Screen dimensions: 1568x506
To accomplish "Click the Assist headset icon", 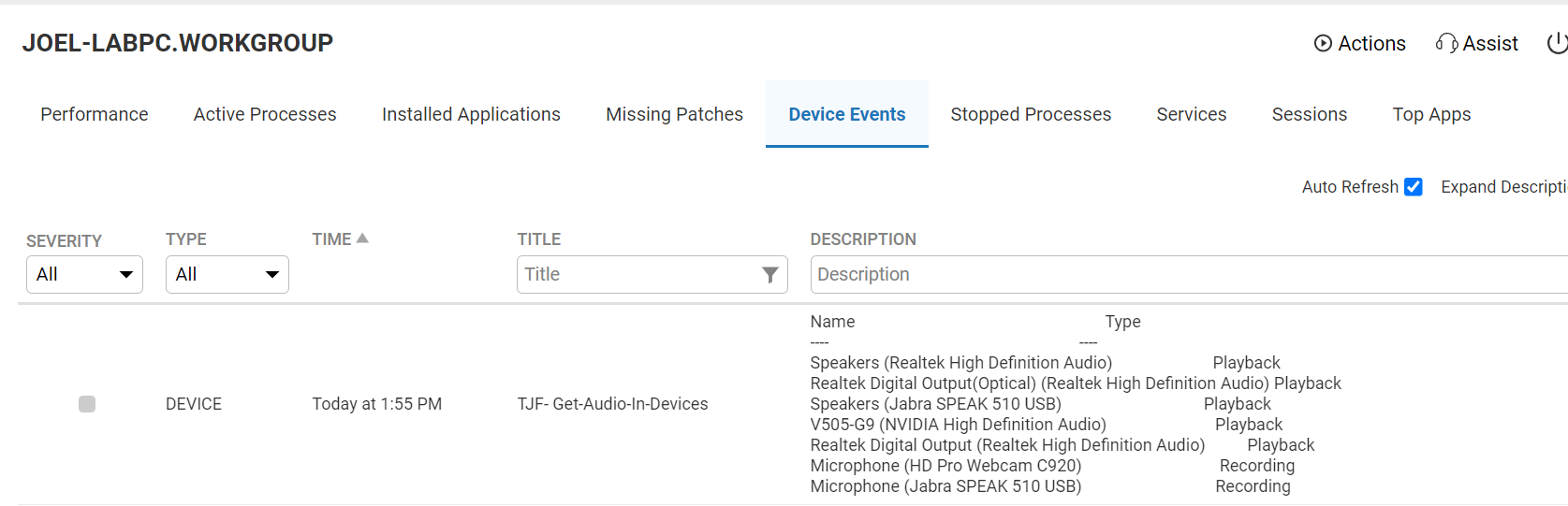I will pos(1446,43).
